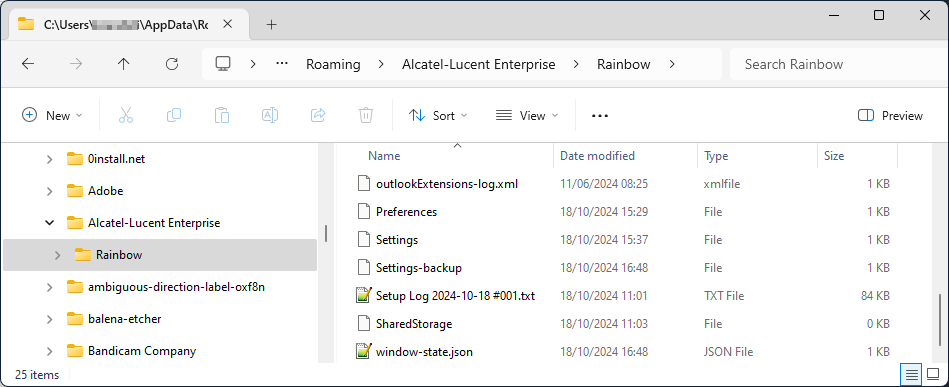Screen dimensions: 949x387
Task: Open the Sort dropdown
Action: [438, 115]
